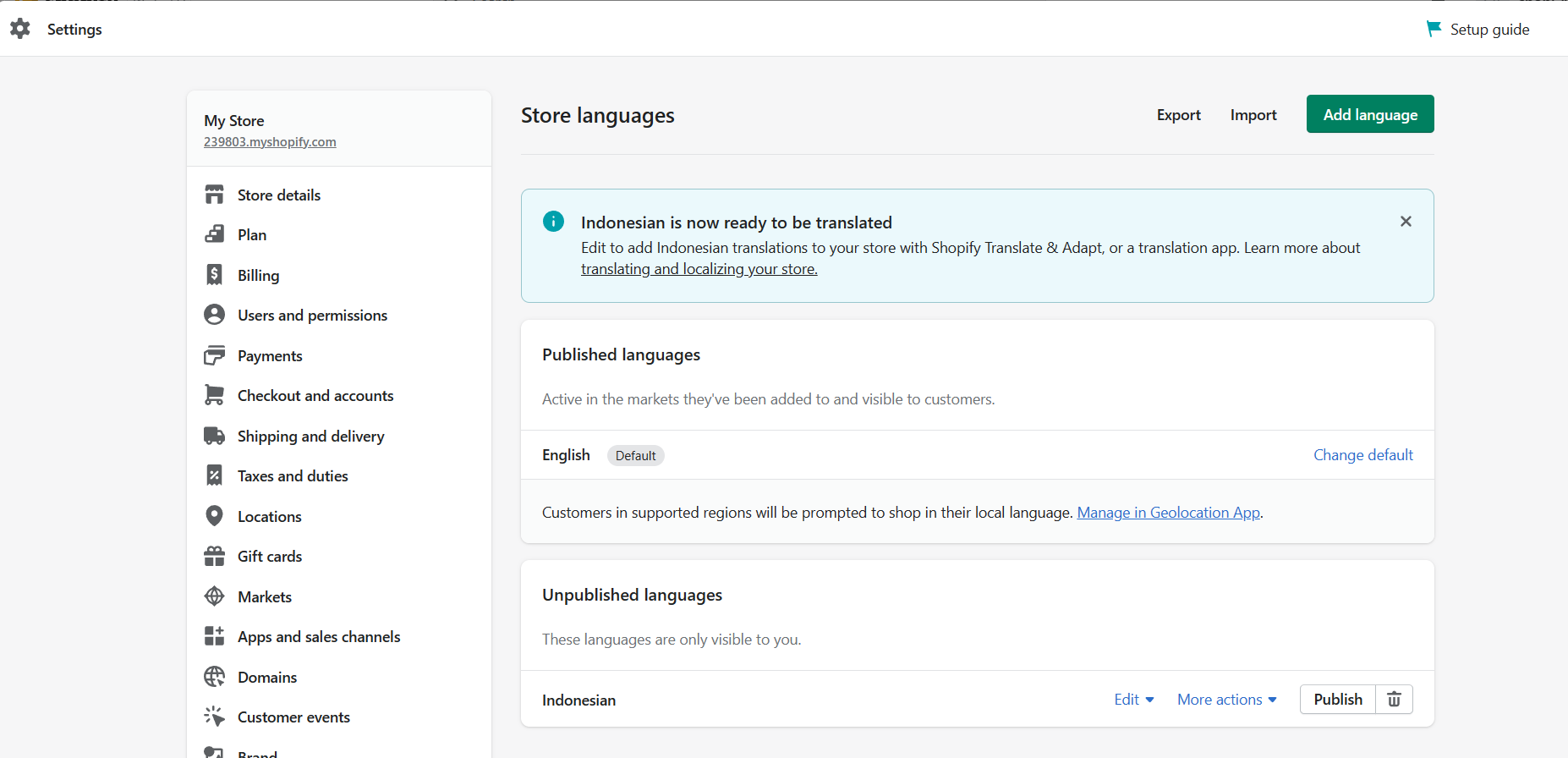Click the Store details storefront icon
Image resolution: width=1568 pixels, height=758 pixels.
tap(215, 195)
